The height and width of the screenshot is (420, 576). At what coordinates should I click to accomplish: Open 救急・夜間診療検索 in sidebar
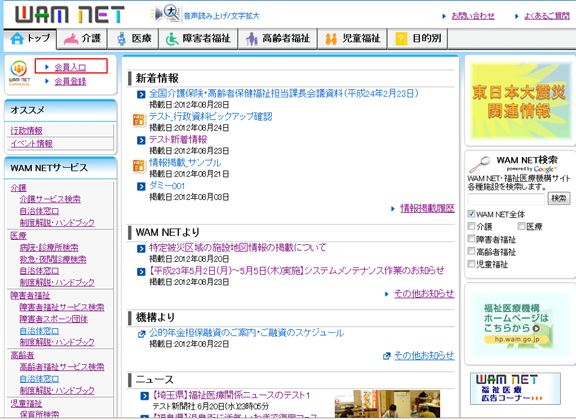(53, 259)
